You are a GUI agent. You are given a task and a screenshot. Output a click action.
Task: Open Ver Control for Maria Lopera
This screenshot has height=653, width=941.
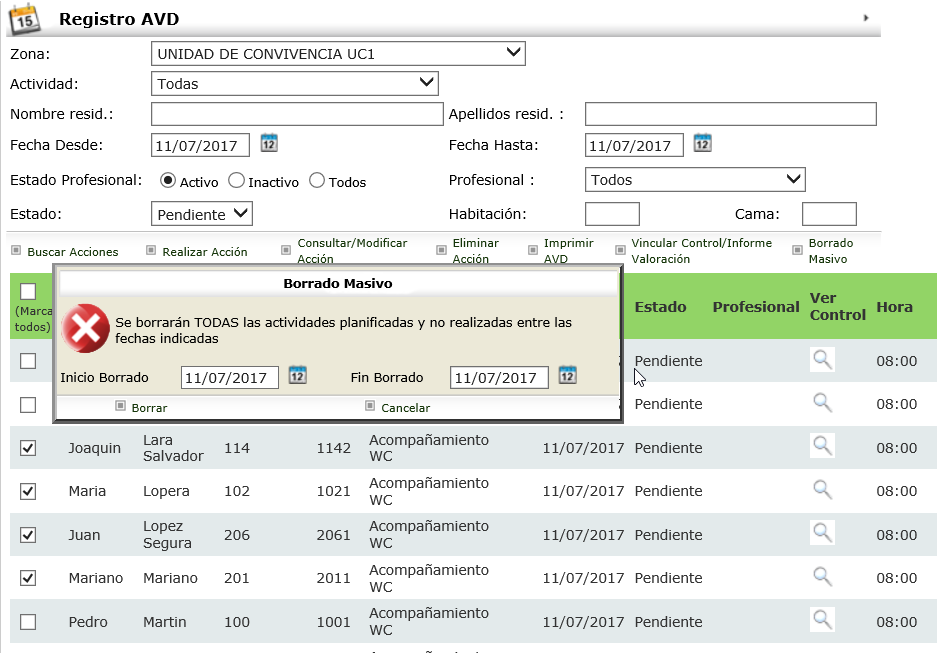822,490
